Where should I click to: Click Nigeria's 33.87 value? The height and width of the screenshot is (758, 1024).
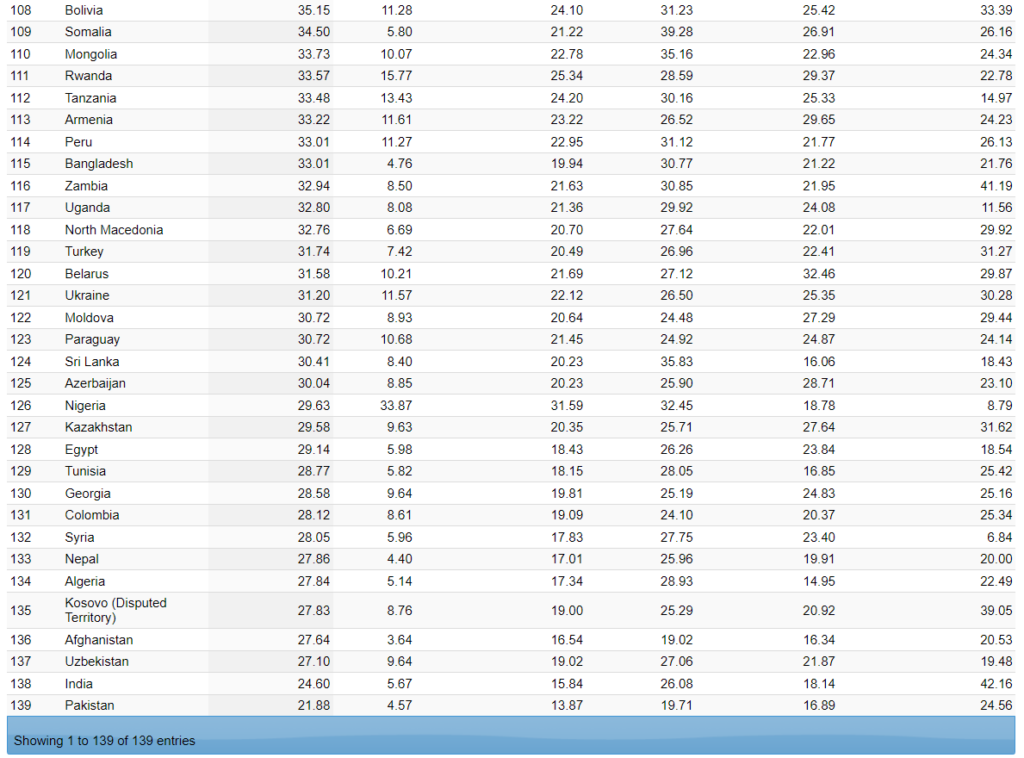click(x=396, y=406)
